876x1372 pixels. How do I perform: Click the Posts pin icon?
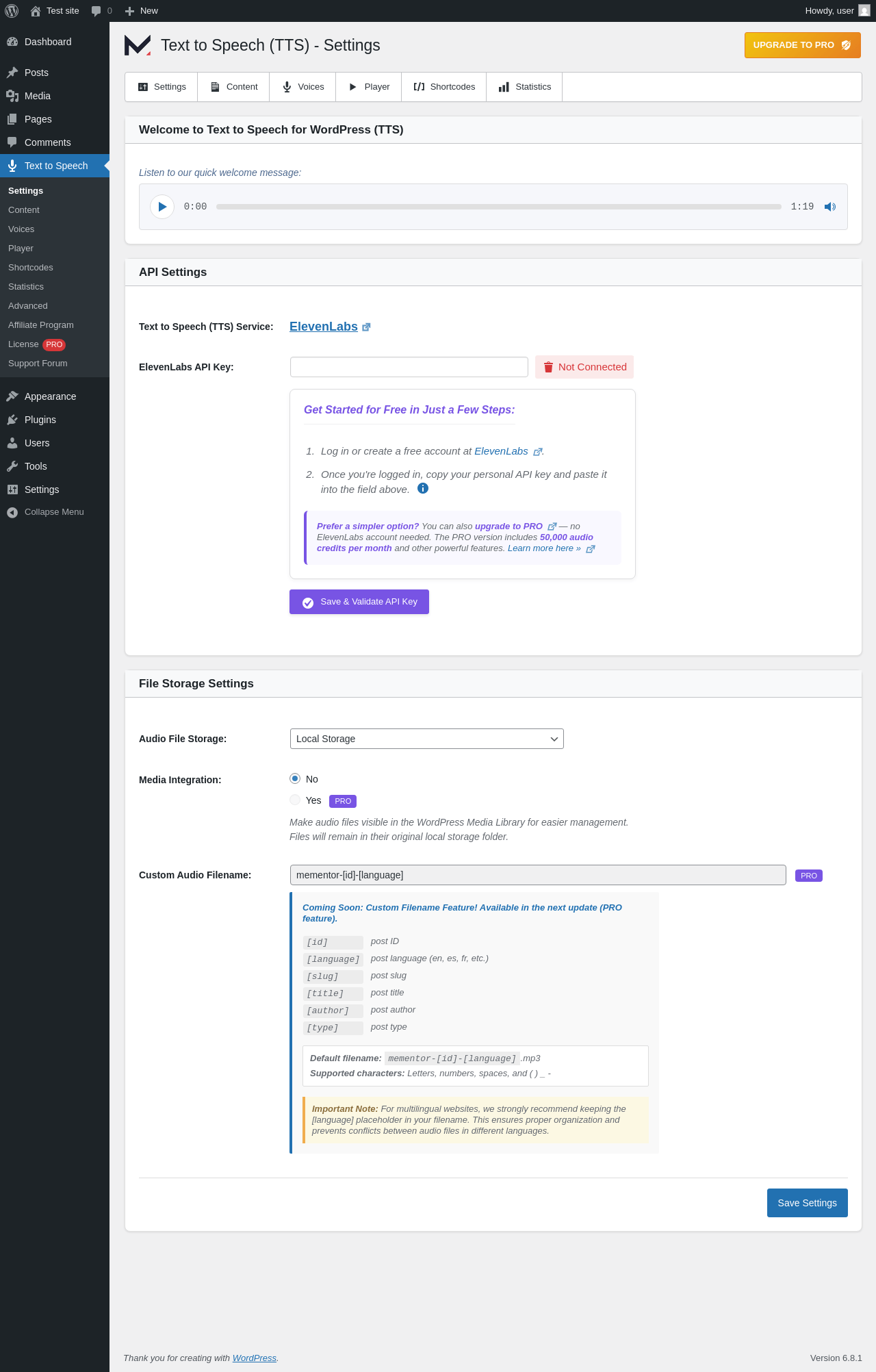12,73
